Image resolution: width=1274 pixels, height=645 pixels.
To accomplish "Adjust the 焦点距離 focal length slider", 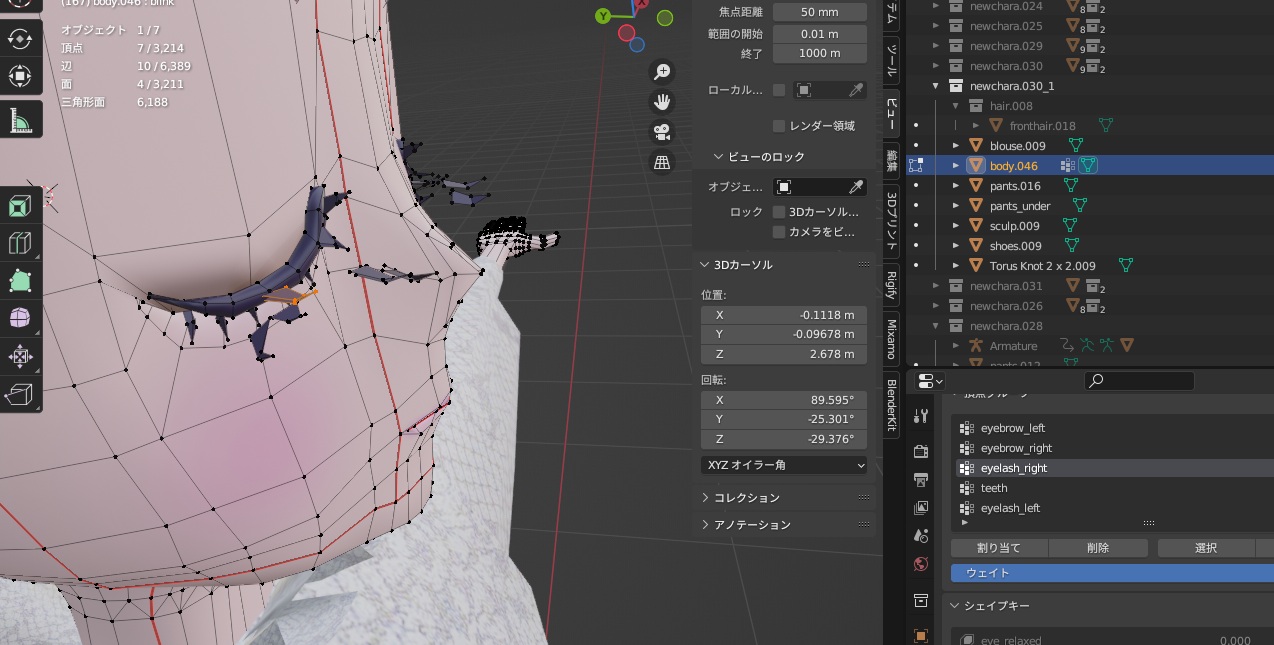I will 819,11.
